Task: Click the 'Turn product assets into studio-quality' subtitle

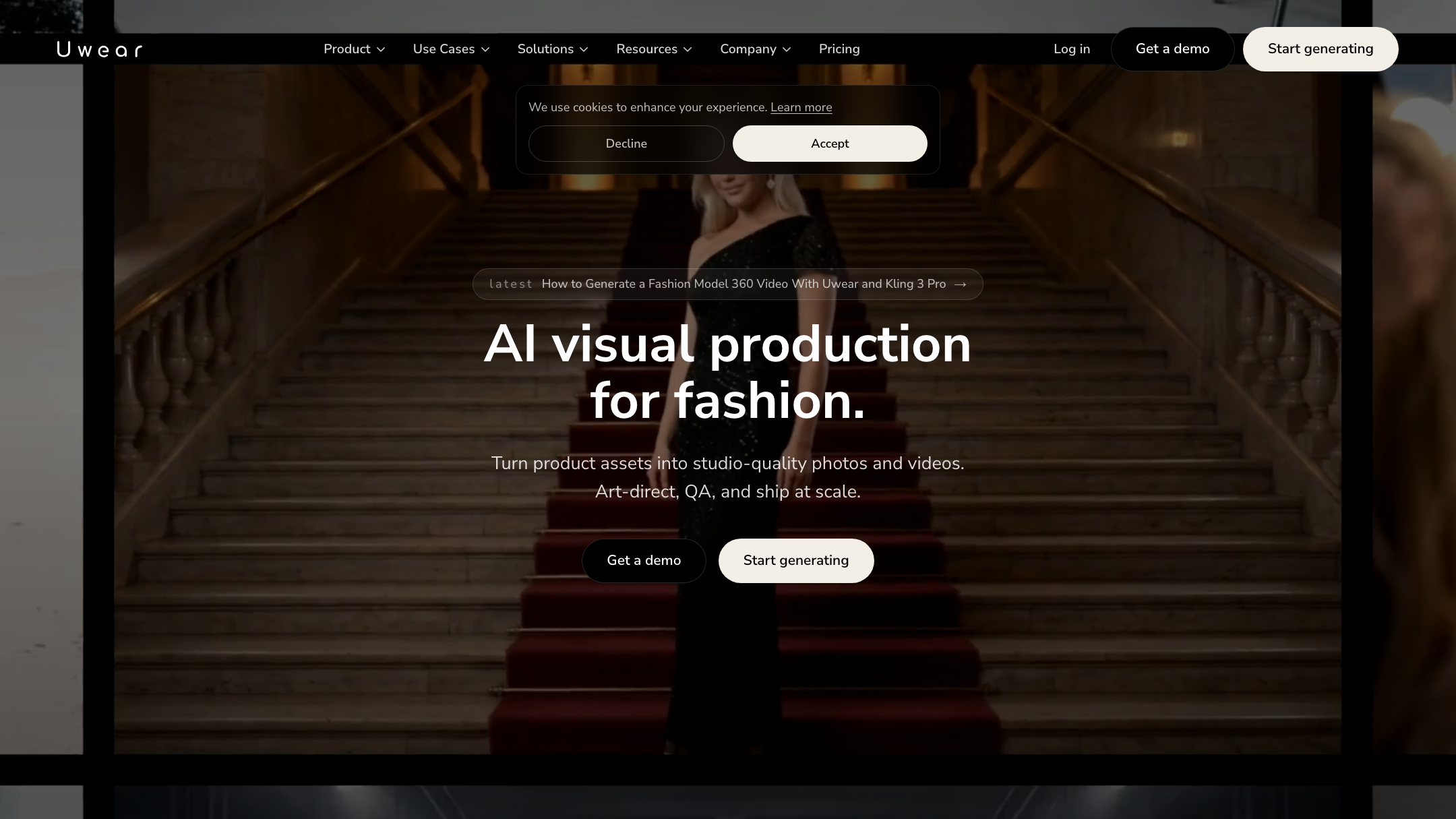Action: coord(728,463)
